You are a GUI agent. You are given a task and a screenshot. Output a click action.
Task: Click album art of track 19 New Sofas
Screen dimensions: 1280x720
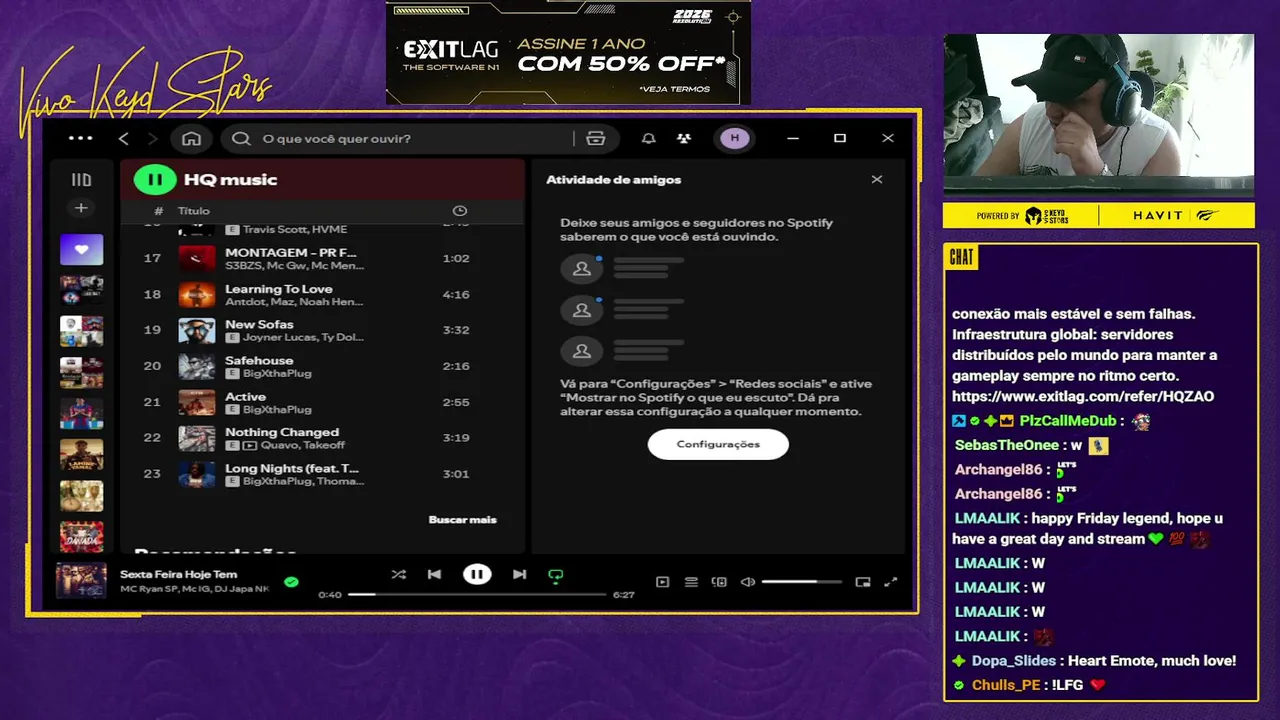point(197,330)
